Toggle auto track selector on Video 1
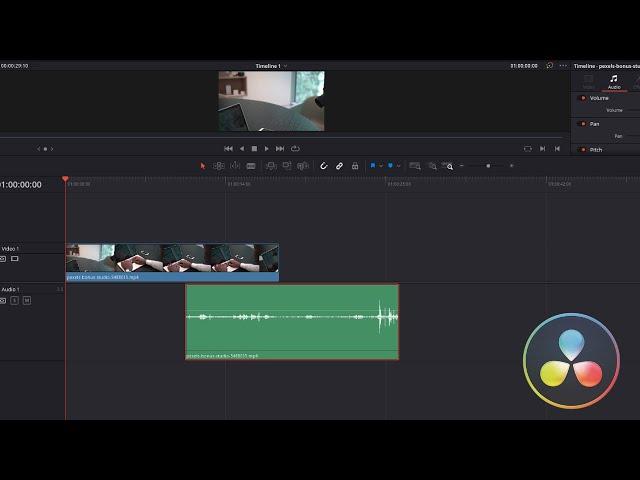640x480 pixels. 3,259
